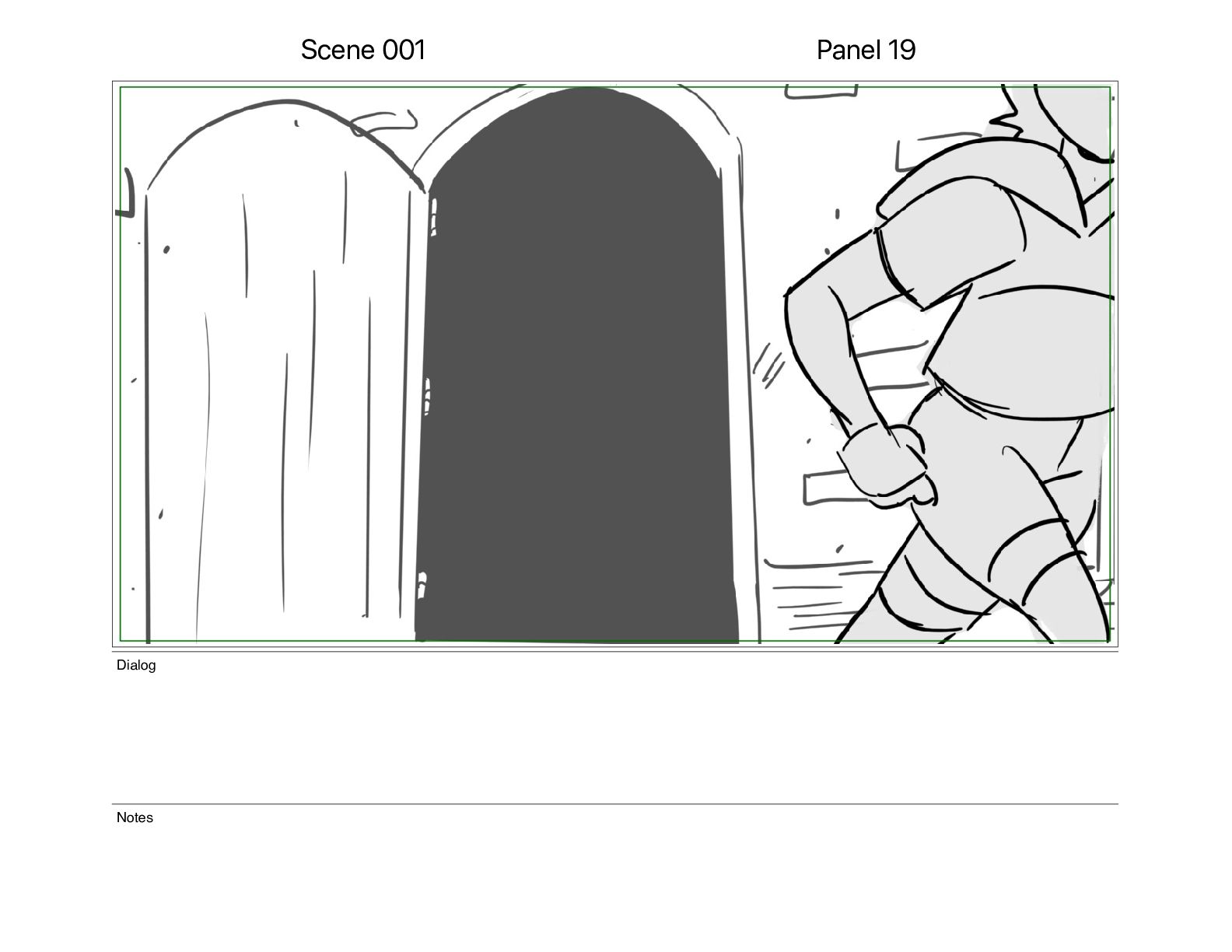The width and height of the screenshot is (1232, 952).
Task: Click the 'Dialog' label
Action: [x=136, y=665]
